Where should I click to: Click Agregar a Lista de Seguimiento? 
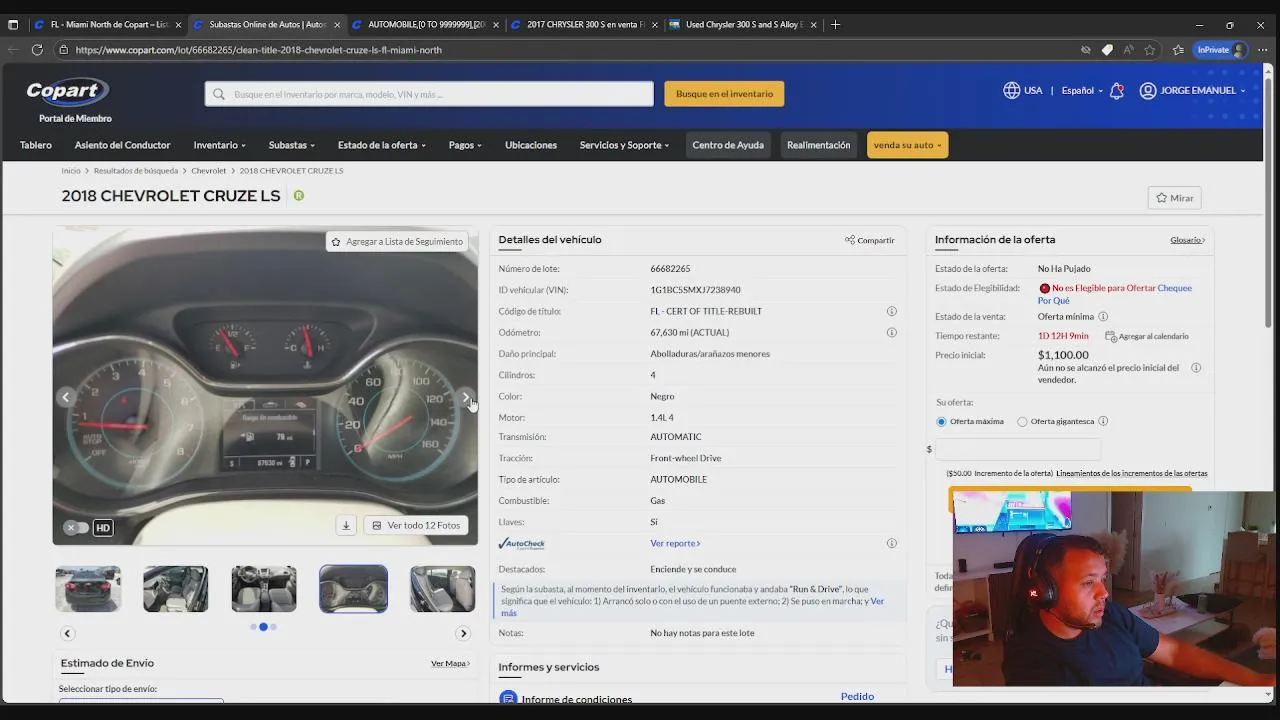point(397,241)
